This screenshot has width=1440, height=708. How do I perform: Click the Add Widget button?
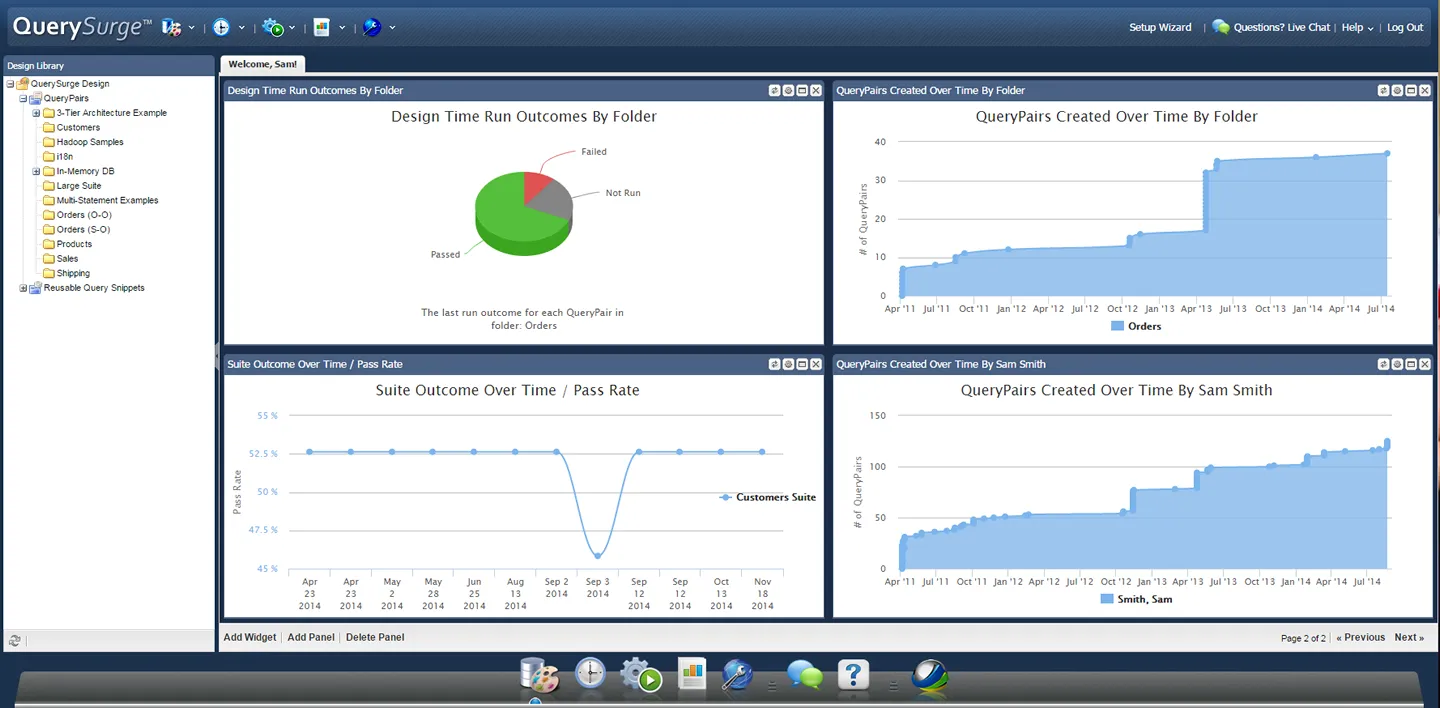click(249, 637)
